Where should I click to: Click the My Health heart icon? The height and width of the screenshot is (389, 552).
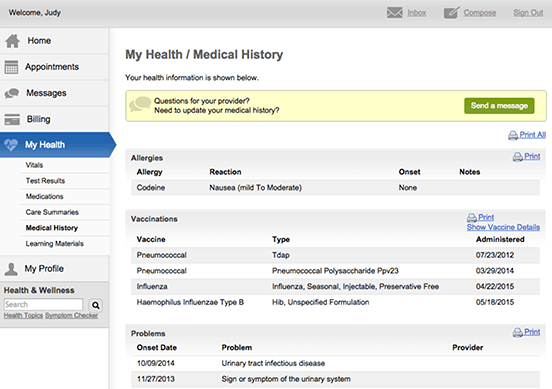(11, 145)
